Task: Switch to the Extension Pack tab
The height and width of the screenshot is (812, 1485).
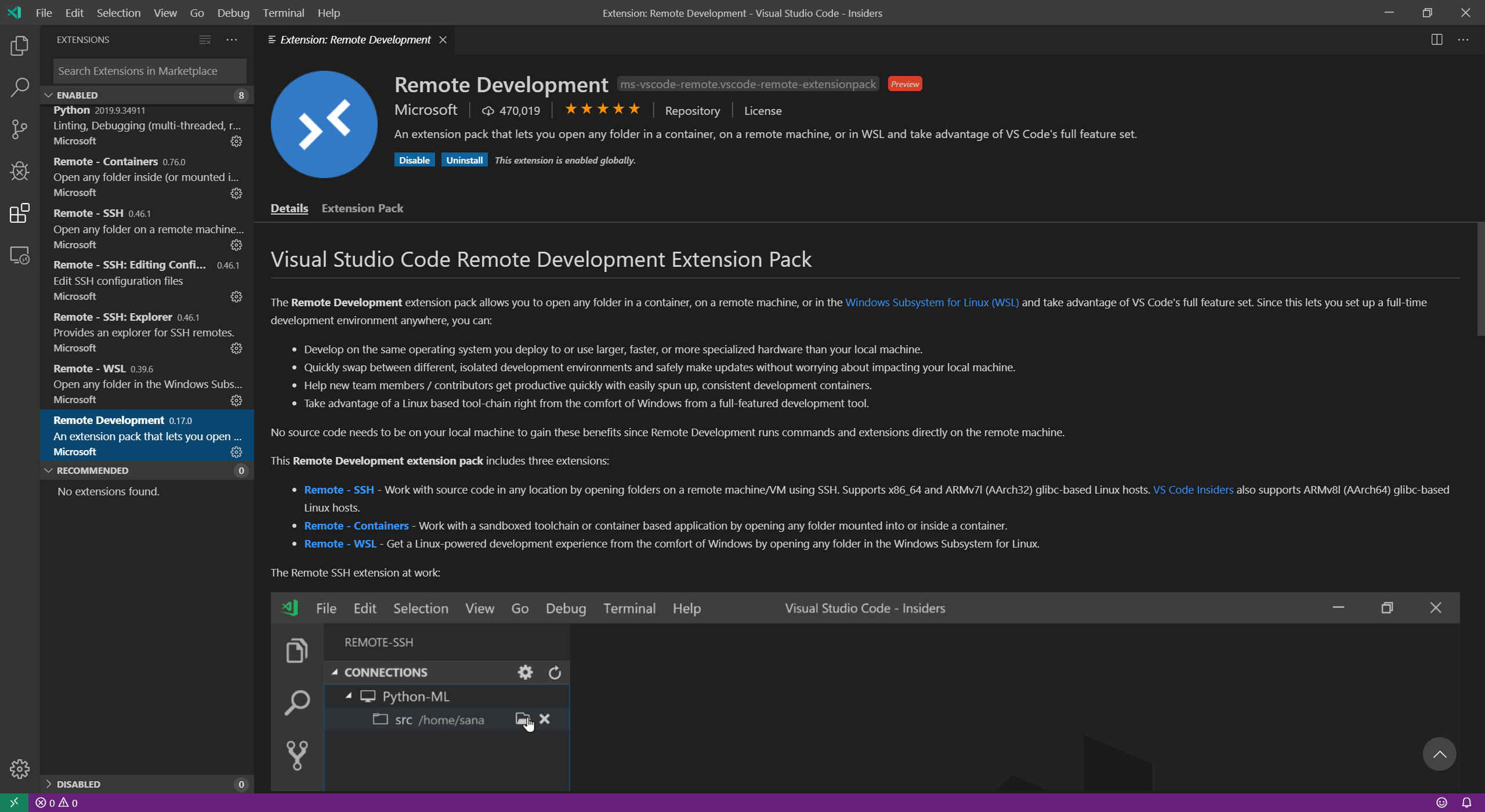Action: tap(361, 208)
